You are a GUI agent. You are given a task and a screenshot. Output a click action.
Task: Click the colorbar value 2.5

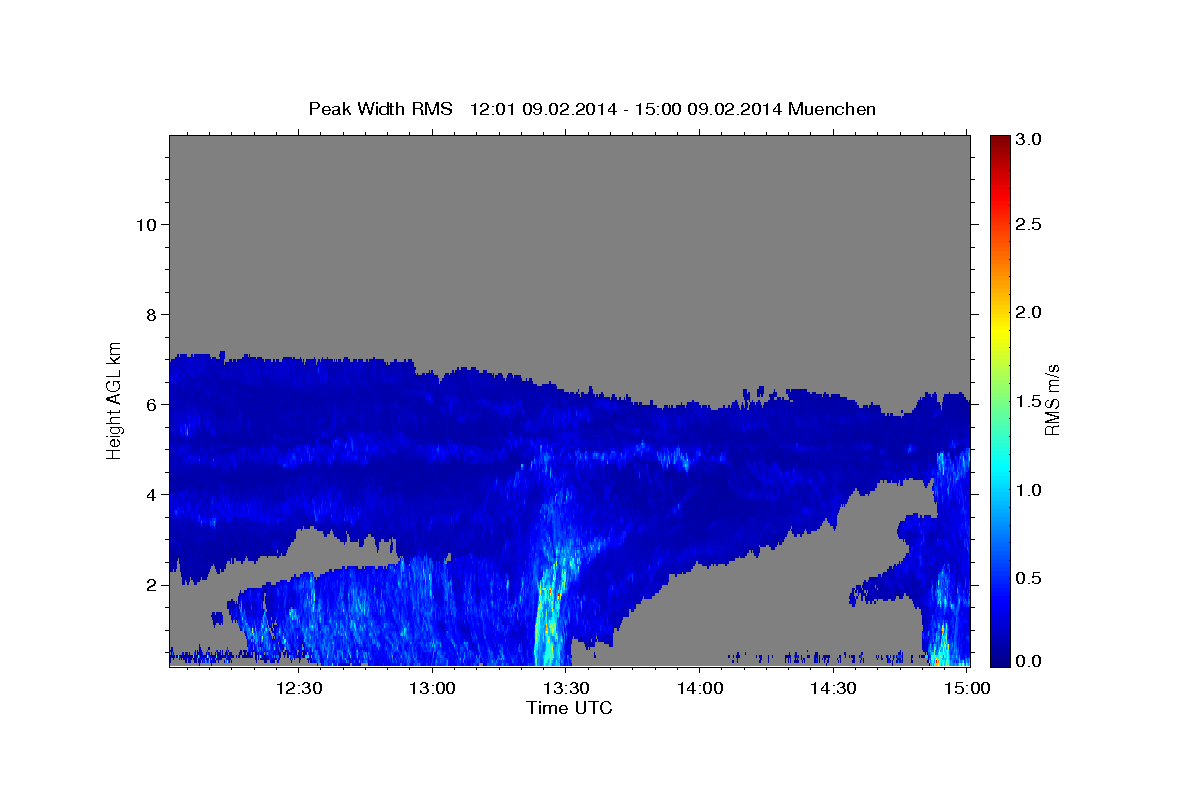coord(1031,224)
